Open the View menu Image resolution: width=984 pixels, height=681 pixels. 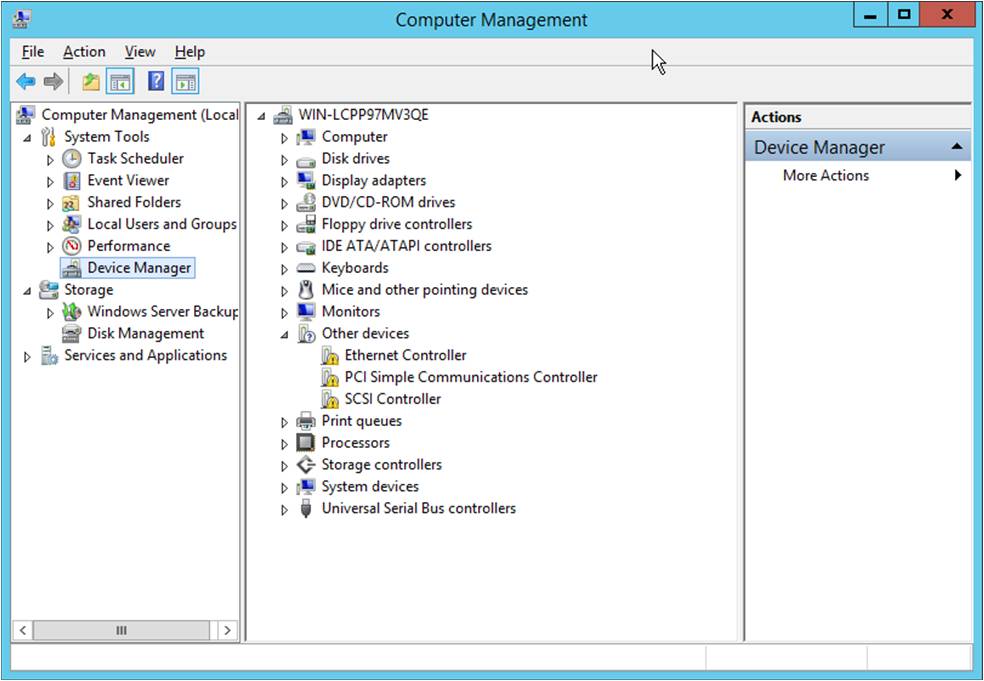click(140, 52)
